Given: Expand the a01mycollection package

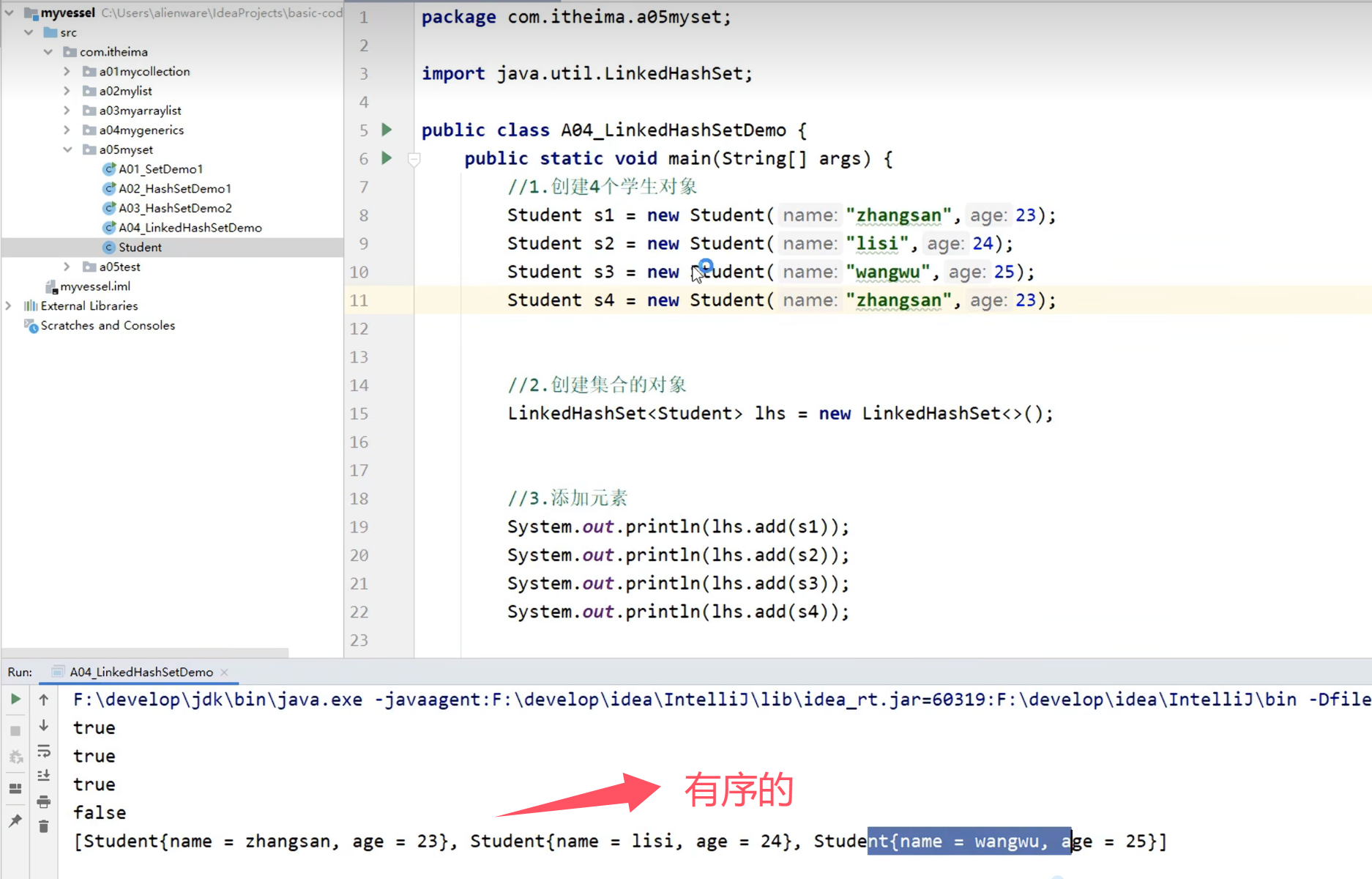Looking at the screenshot, I should point(67,71).
